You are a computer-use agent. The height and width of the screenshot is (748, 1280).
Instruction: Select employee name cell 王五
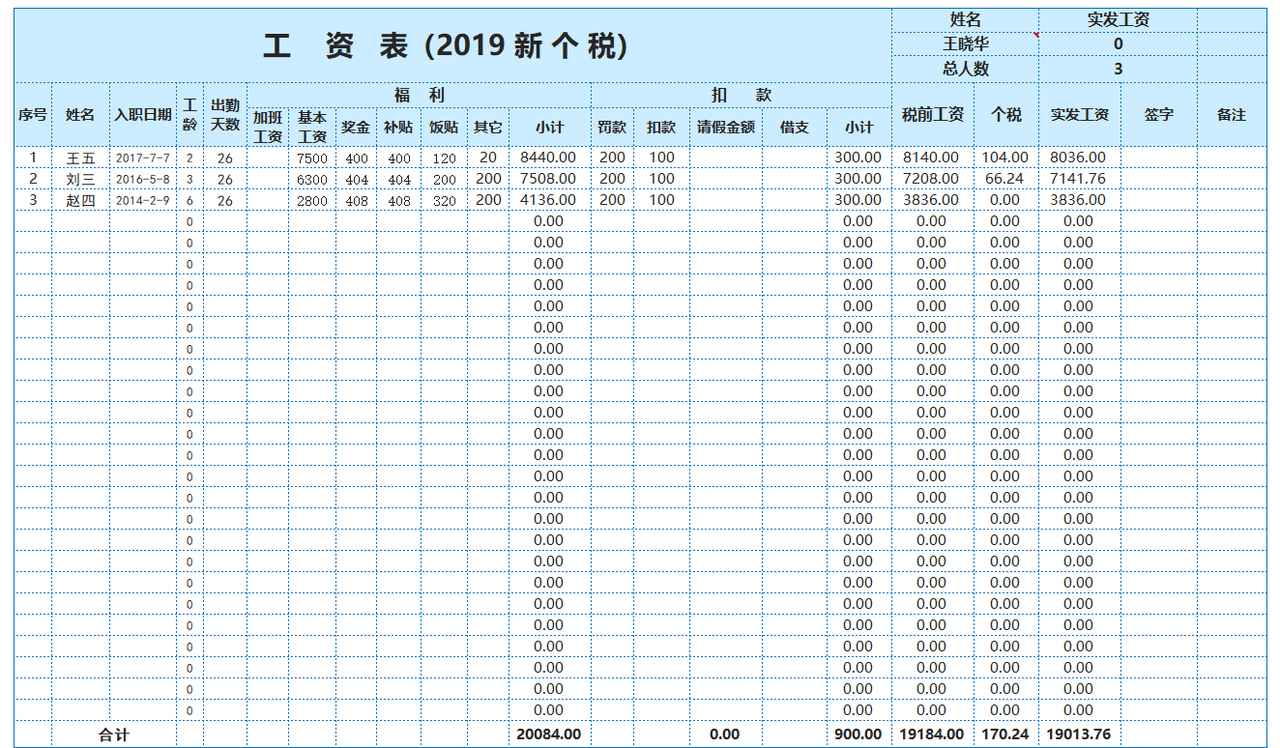(x=80, y=158)
